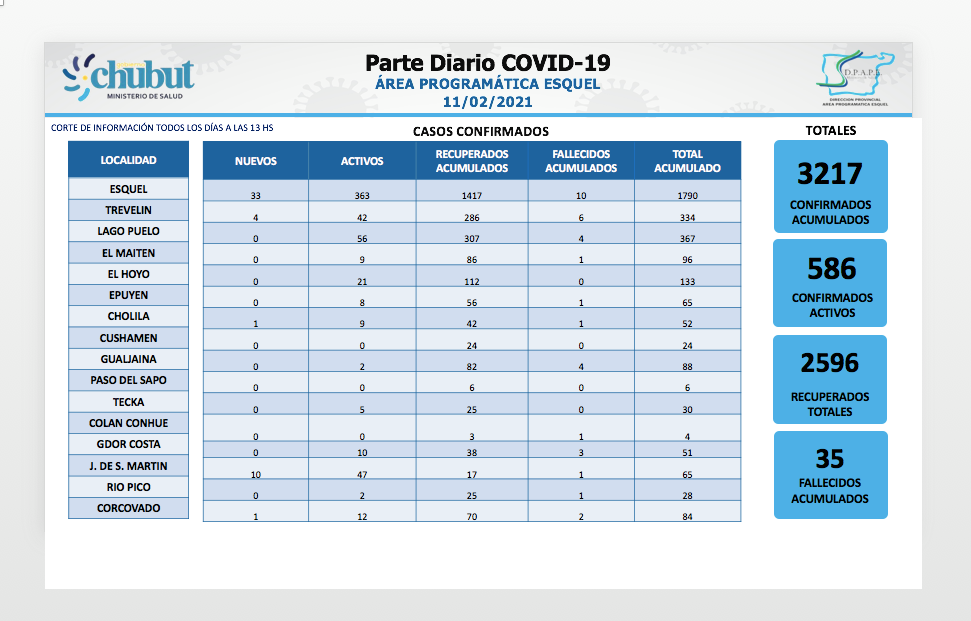The width and height of the screenshot is (971, 621).
Task: Select the NUEVOS column header
Action: [x=256, y=161]
